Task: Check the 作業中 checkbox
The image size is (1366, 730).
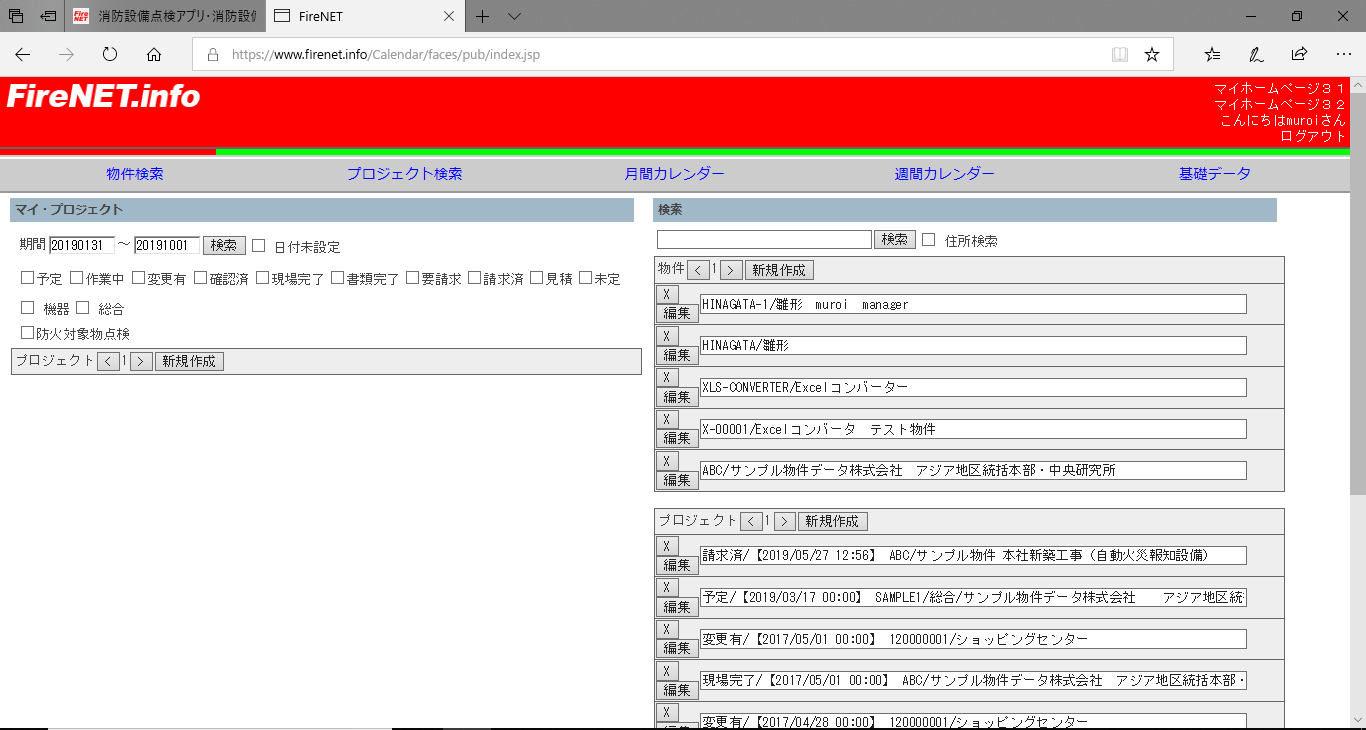Action: (x=77, y=278)
